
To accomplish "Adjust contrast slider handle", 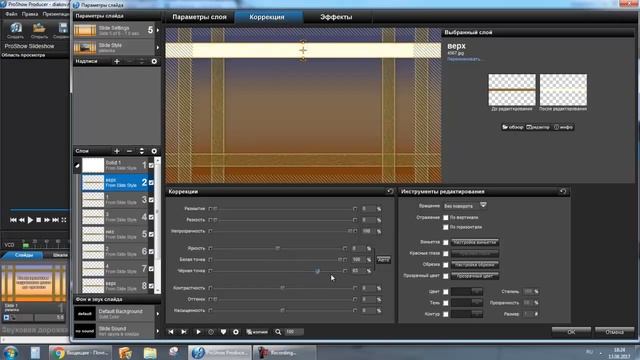I will [282, 288].
